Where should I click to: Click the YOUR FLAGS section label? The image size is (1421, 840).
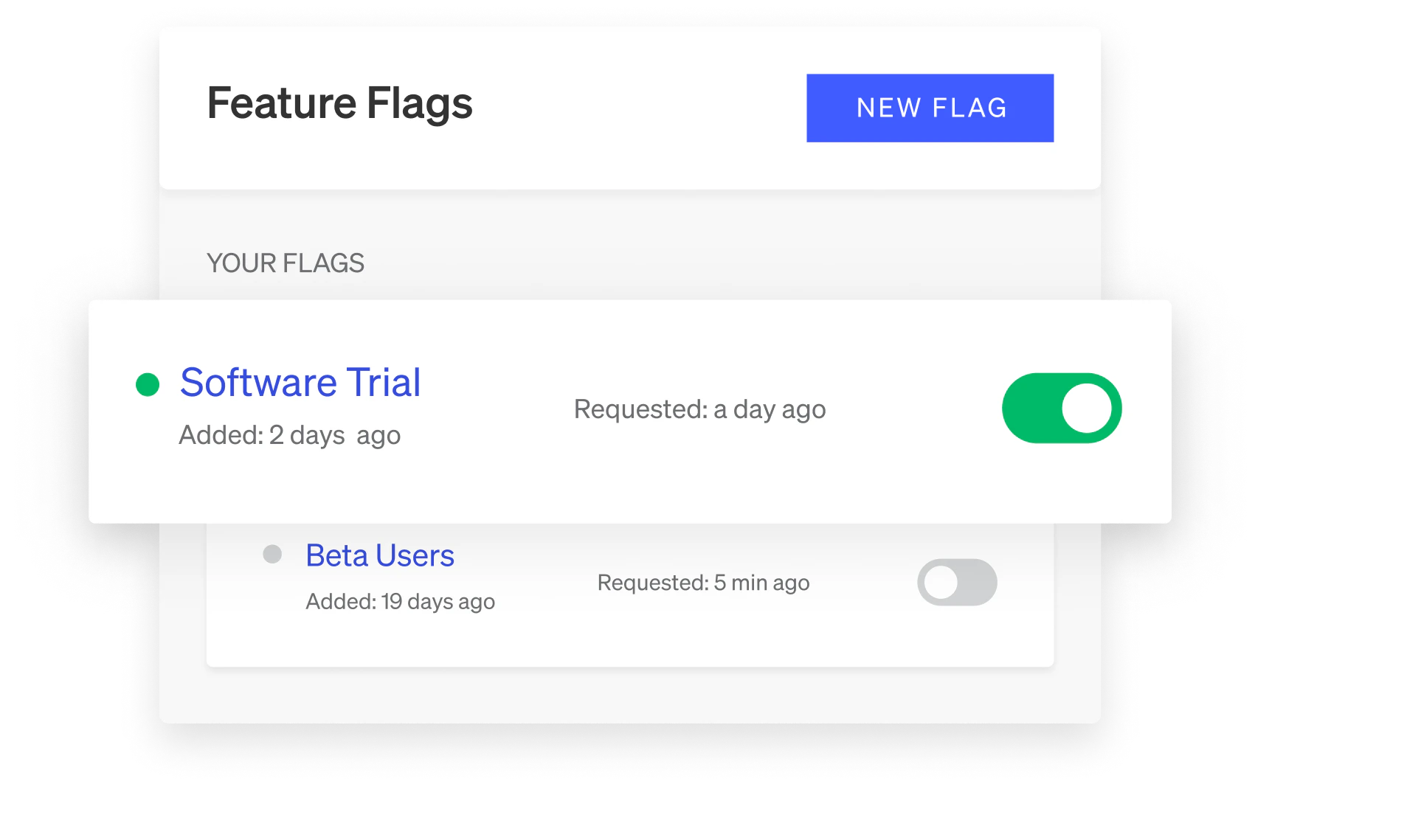[x=286, y=263]
